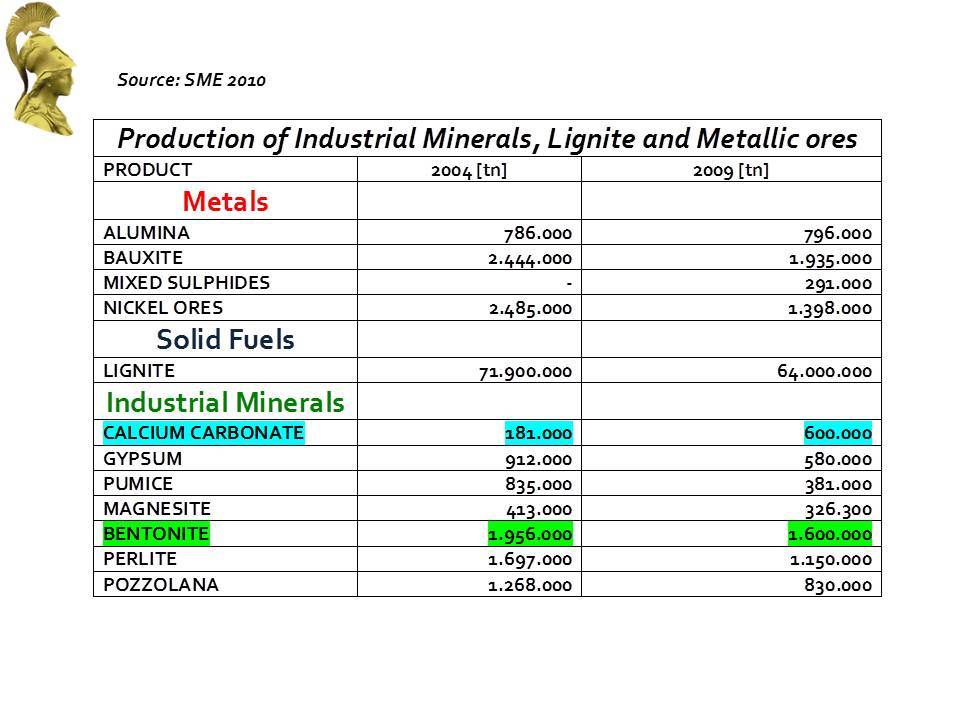Select the NICKEL ORES row label
The image size is (960, 720).
tap(163, 308)
